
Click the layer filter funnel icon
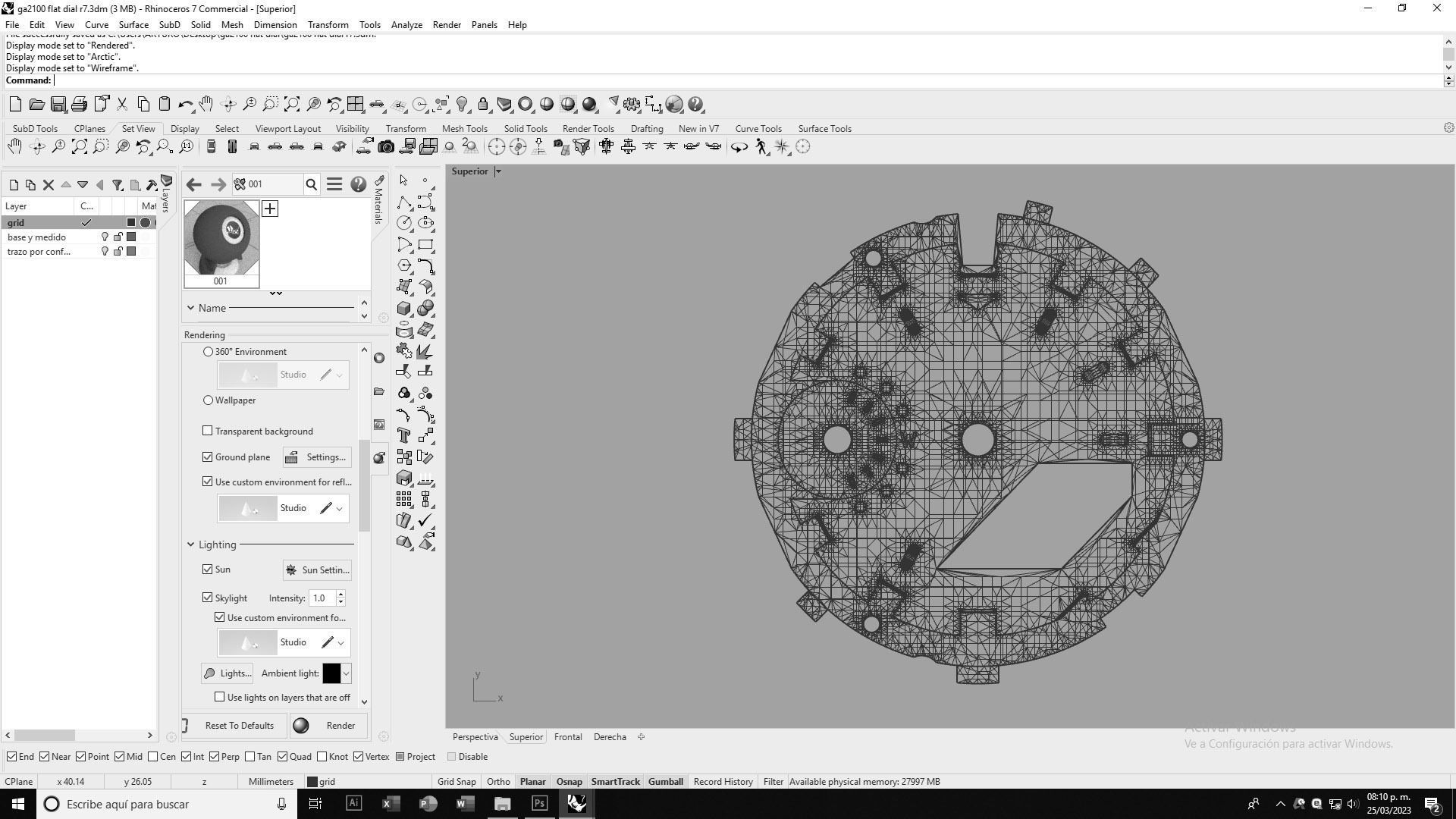click(x=118, y=184)
